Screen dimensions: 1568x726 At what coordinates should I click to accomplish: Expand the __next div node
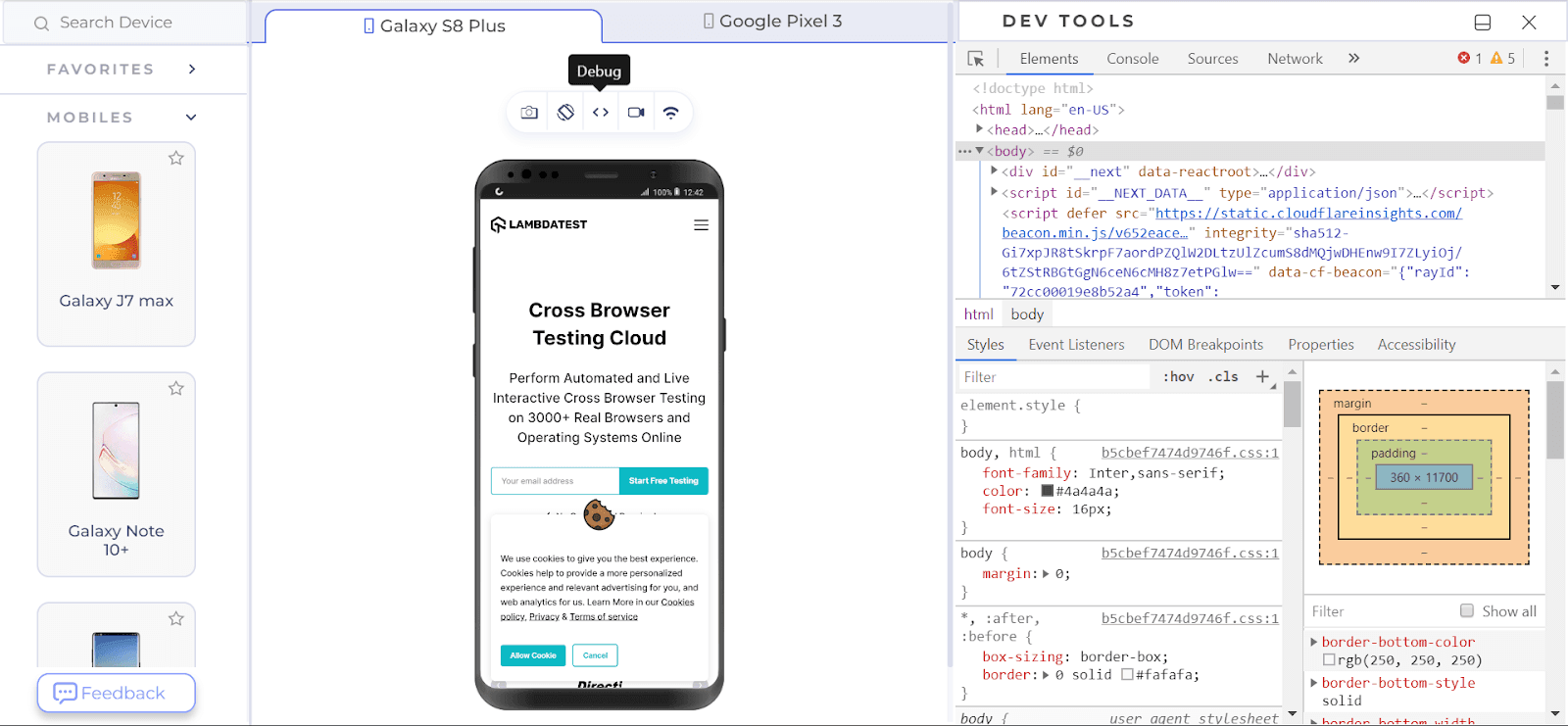[x=994, y=171]
